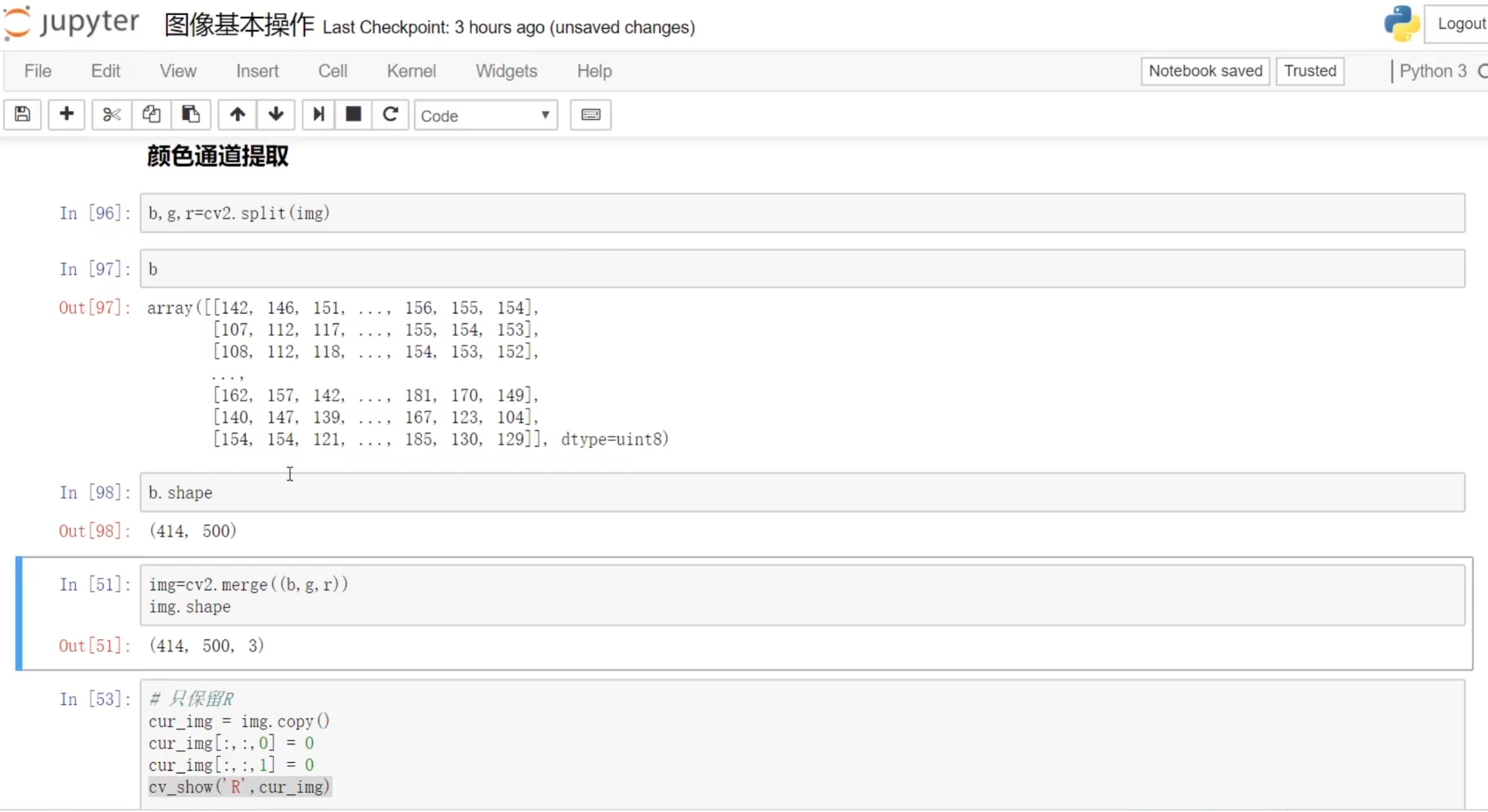This screenshot has width=1488, height=812.
Task: Move selected cell up arrow
Action: 237,114
